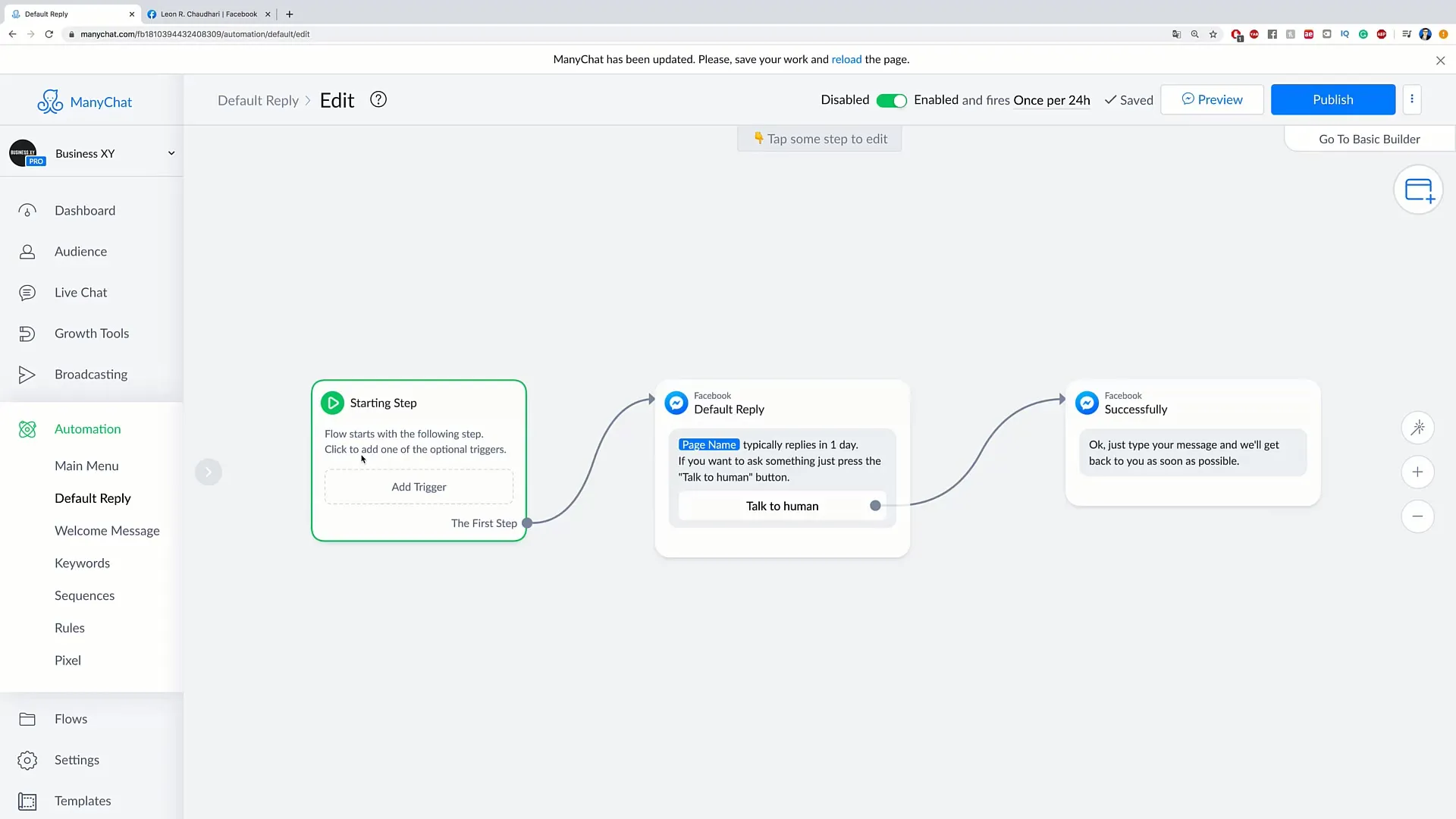Select Main Menu in Automation submenu
Viewport: 1456px width, 819px height.
(86, 466)
